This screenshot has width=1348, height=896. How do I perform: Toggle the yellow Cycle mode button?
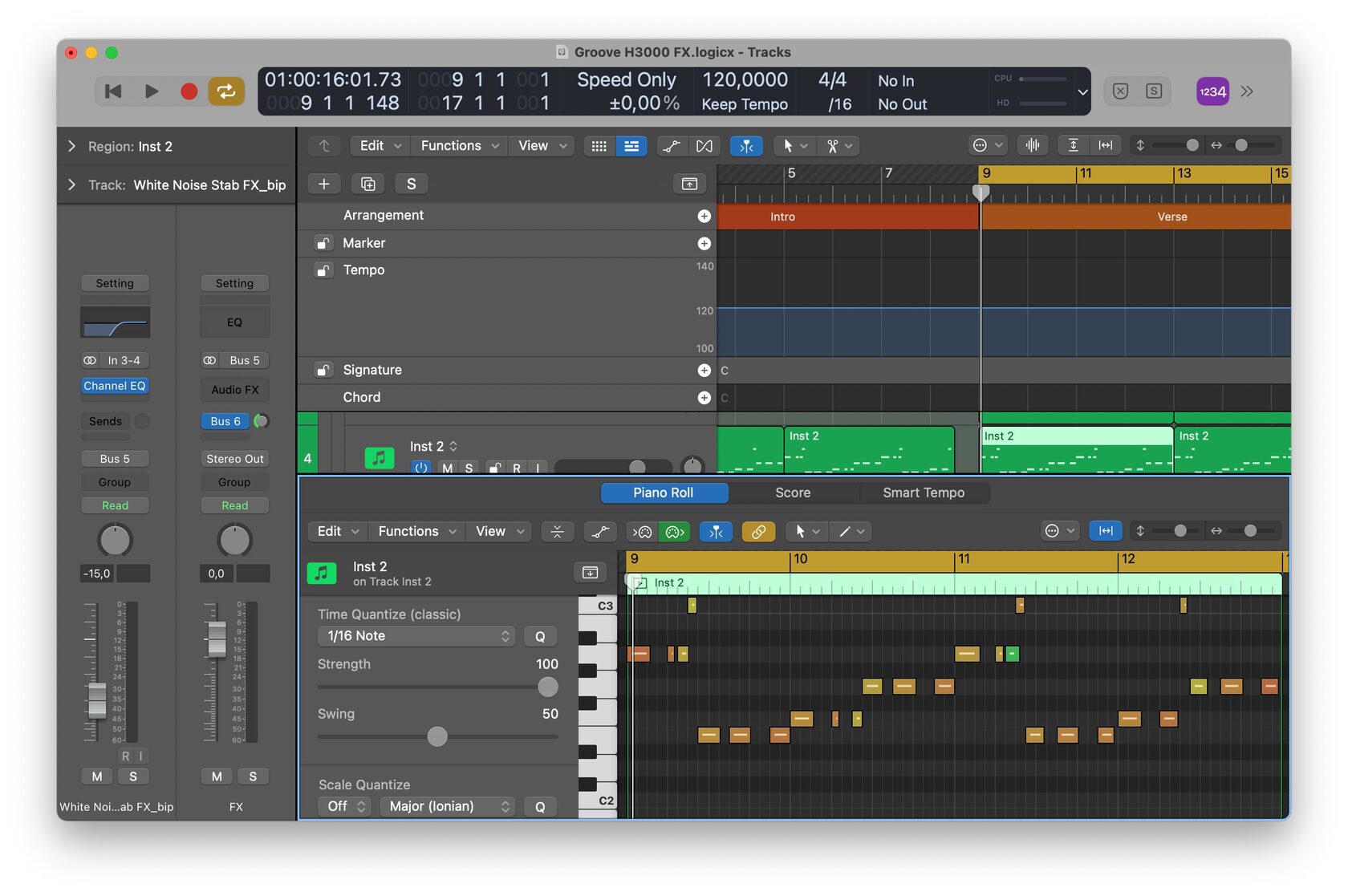click(226, 91)
